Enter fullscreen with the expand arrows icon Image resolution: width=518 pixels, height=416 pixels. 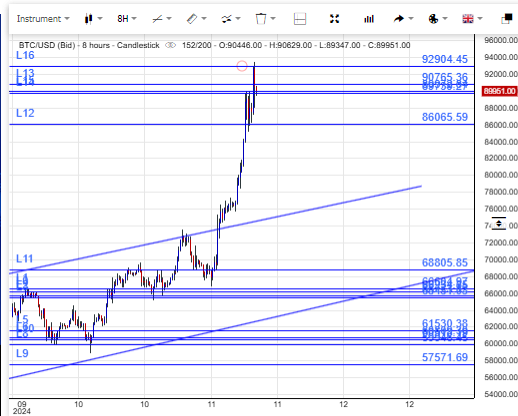(x=334, y=19)
